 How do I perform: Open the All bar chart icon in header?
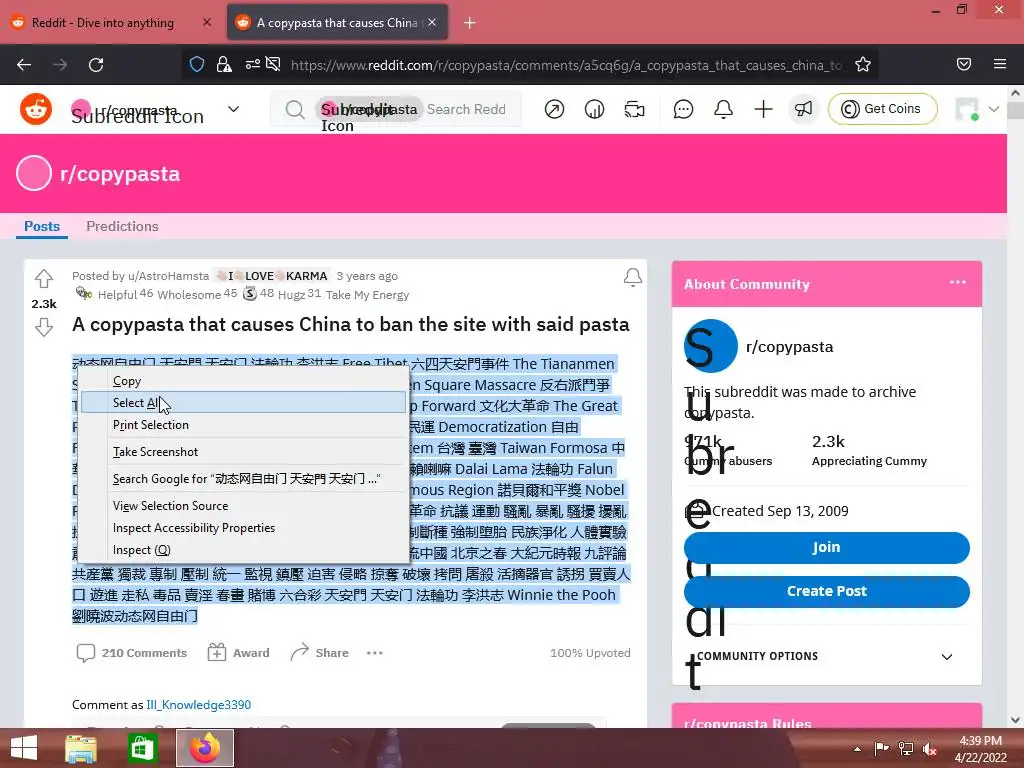tap(594, 109)
